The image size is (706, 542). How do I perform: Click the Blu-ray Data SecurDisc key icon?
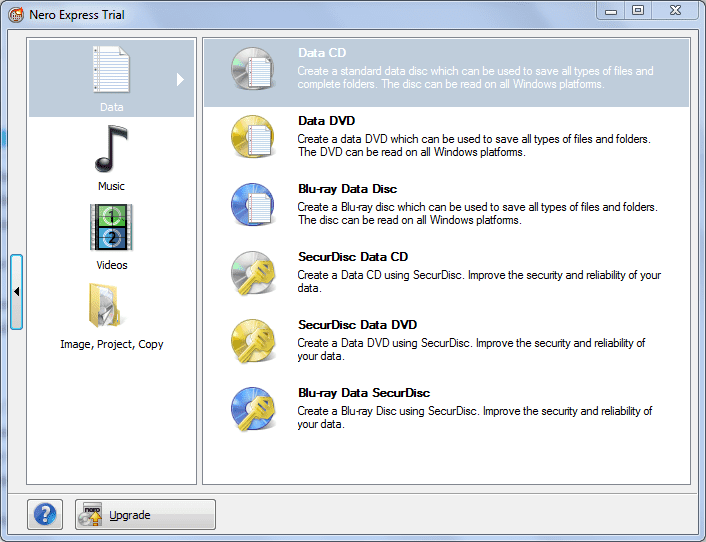pyautogui.click(x=253, y=409)
